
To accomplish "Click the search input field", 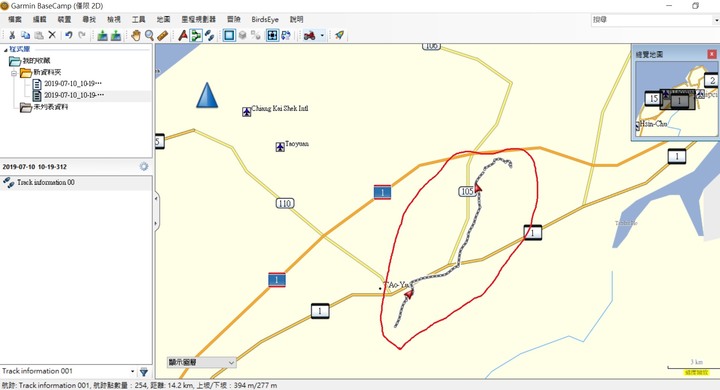I will click(x=651, y=20).
